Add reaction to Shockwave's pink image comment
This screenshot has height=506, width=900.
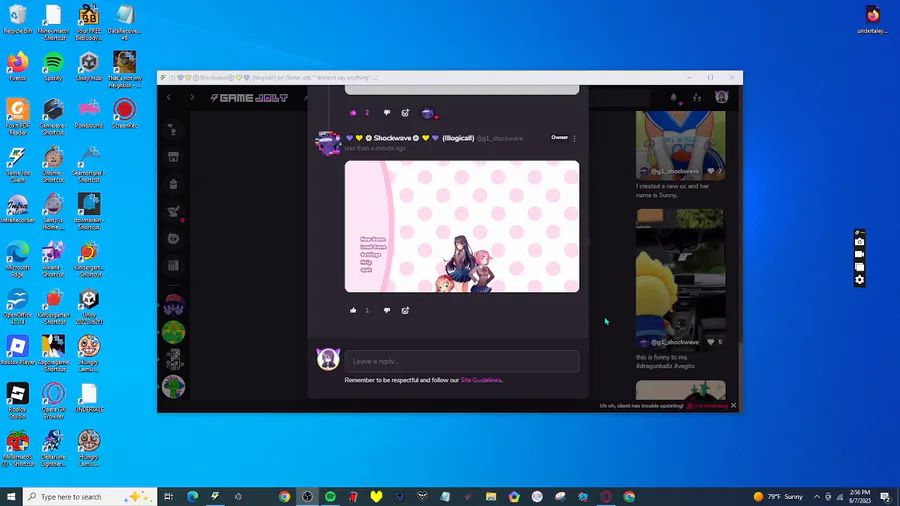point(405,310)
